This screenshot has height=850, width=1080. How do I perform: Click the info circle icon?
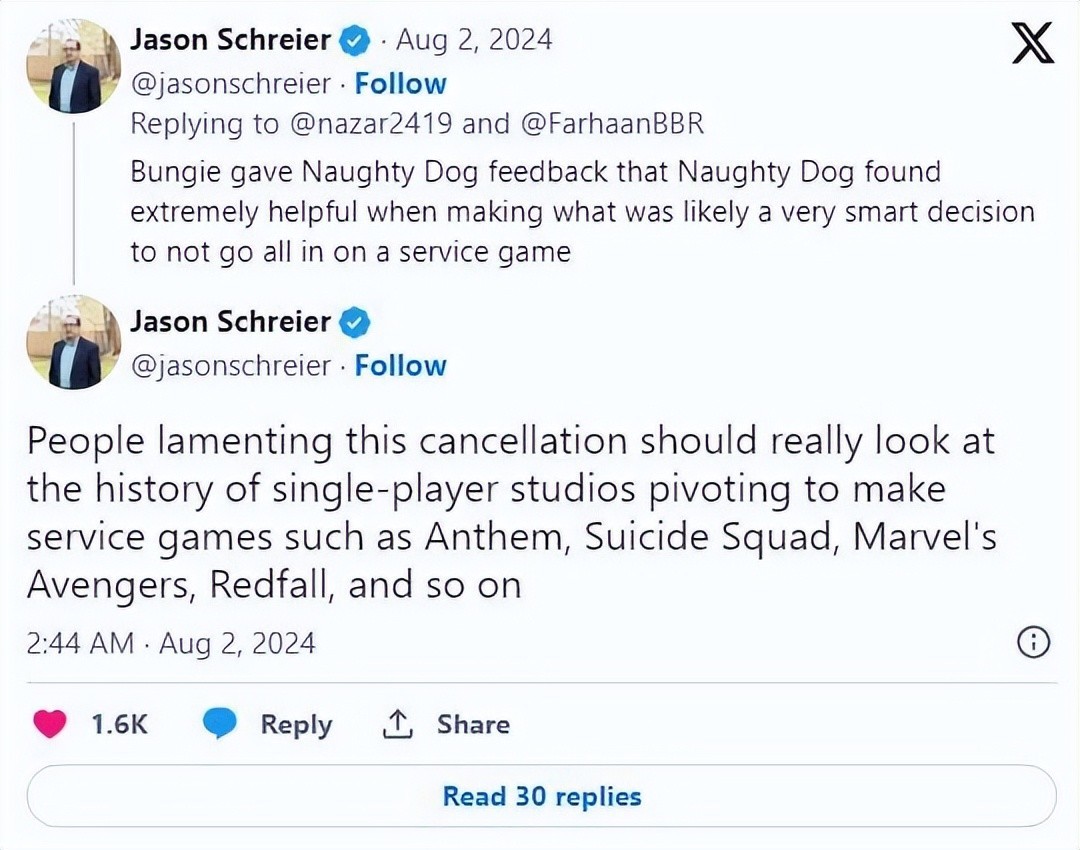(1033, 643)
